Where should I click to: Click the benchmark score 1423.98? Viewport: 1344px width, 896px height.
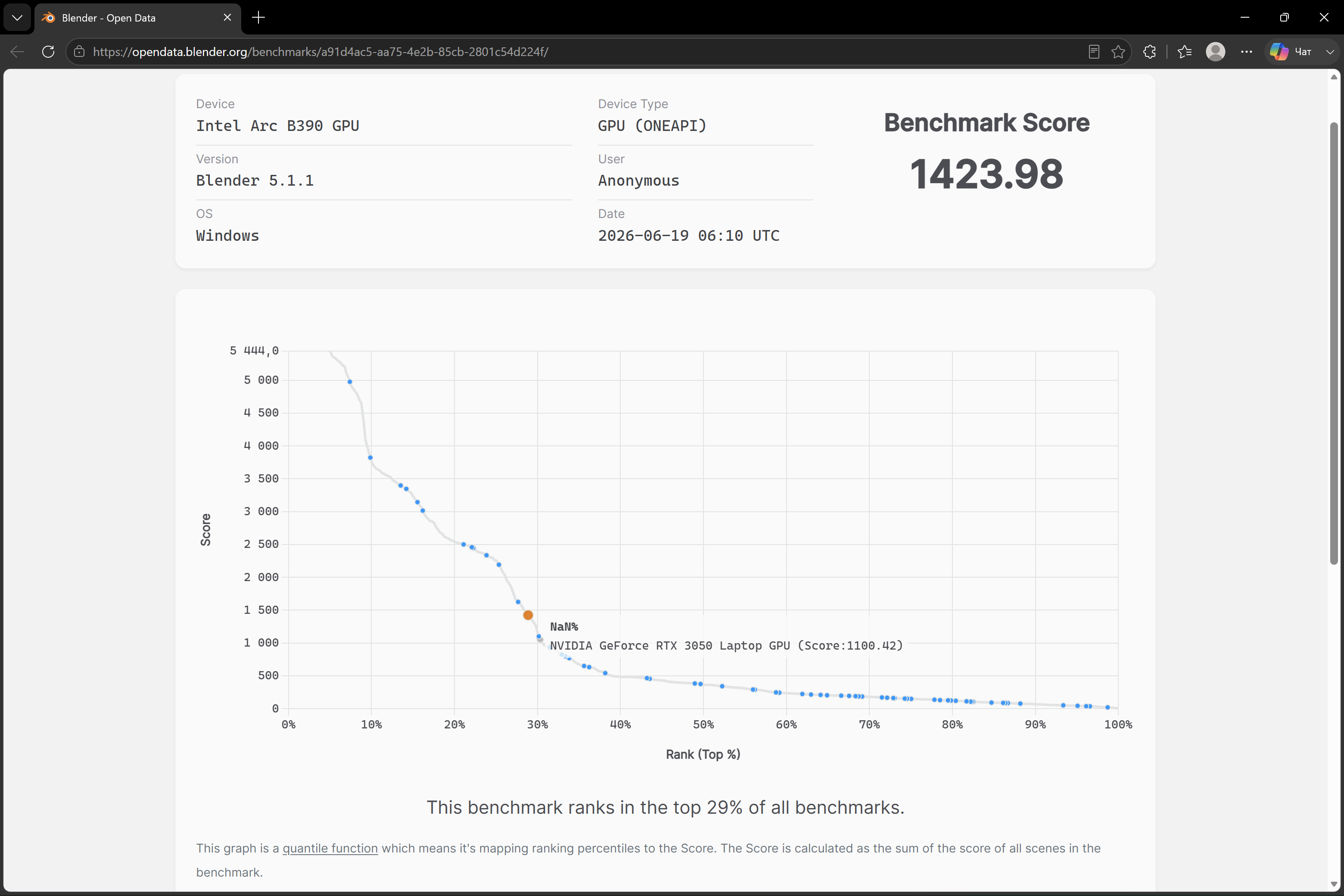(x=986, y=174)
